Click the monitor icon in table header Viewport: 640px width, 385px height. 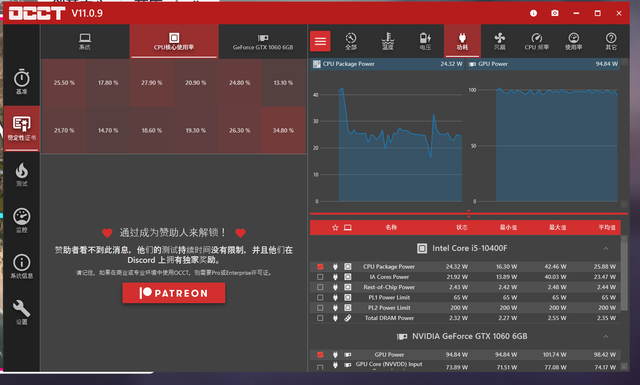click(347, 227)
